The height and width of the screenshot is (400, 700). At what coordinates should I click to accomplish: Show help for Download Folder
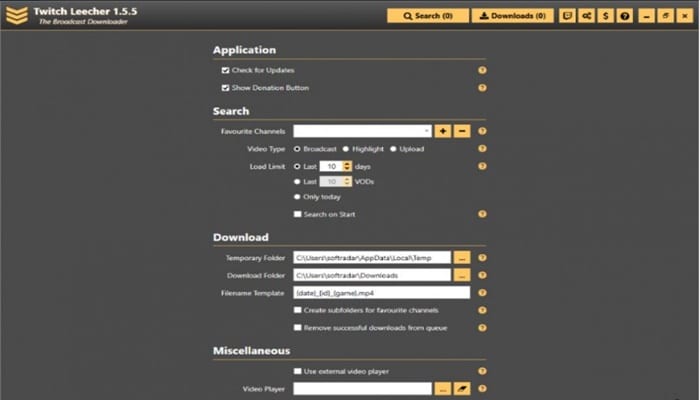coord(482,275)
